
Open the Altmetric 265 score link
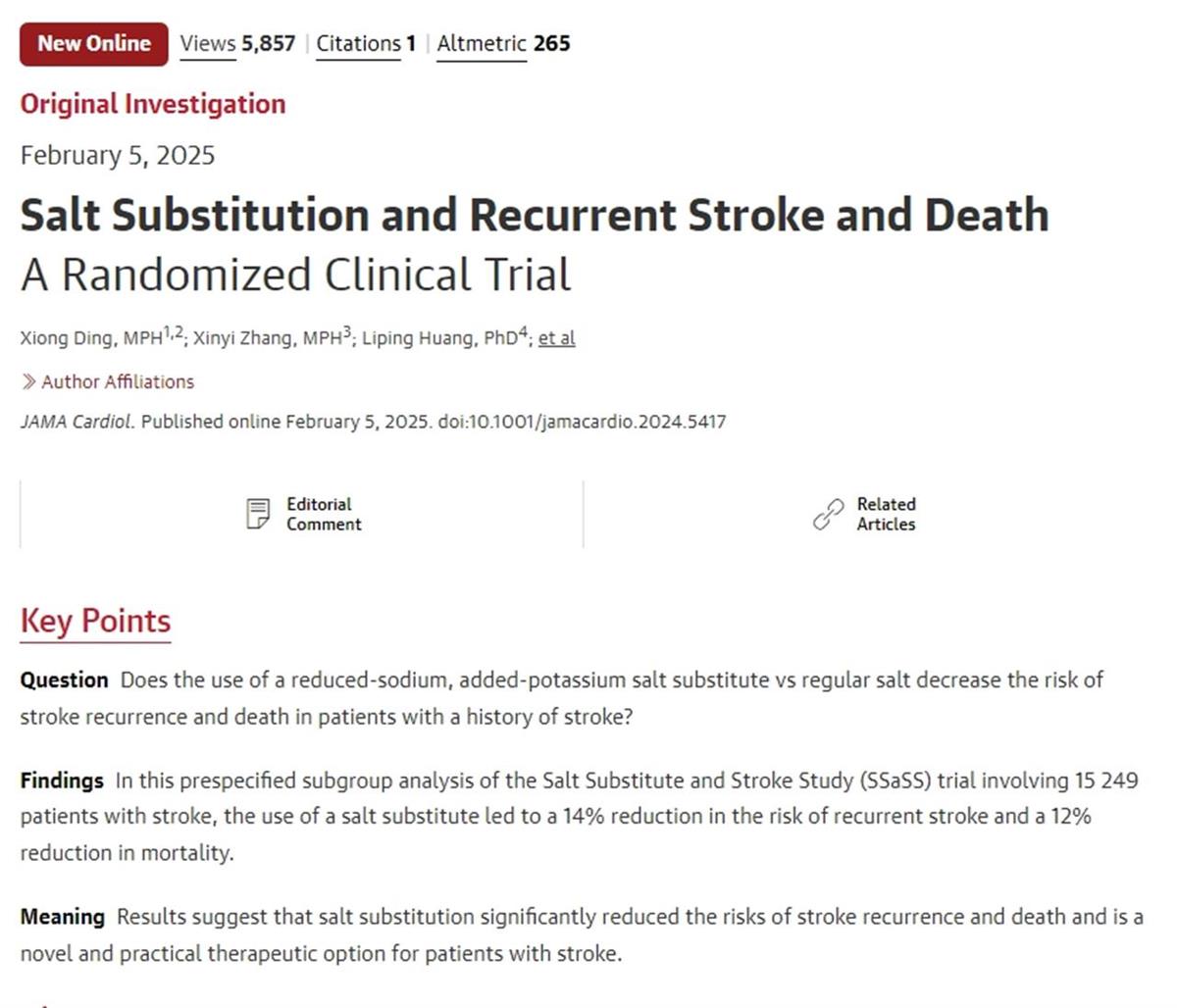(x=503, y=44)
